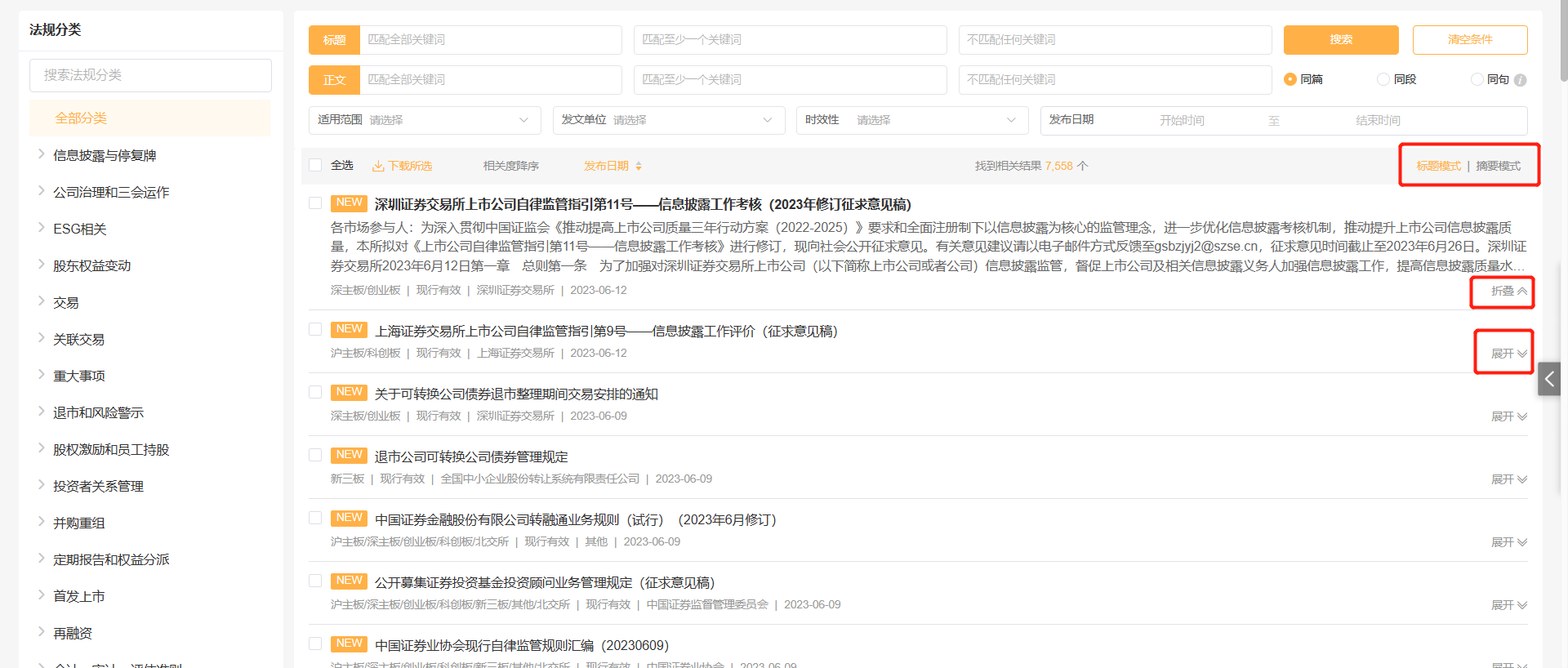Click NEW badge on 中国证券业协会 row

(349, 644)
